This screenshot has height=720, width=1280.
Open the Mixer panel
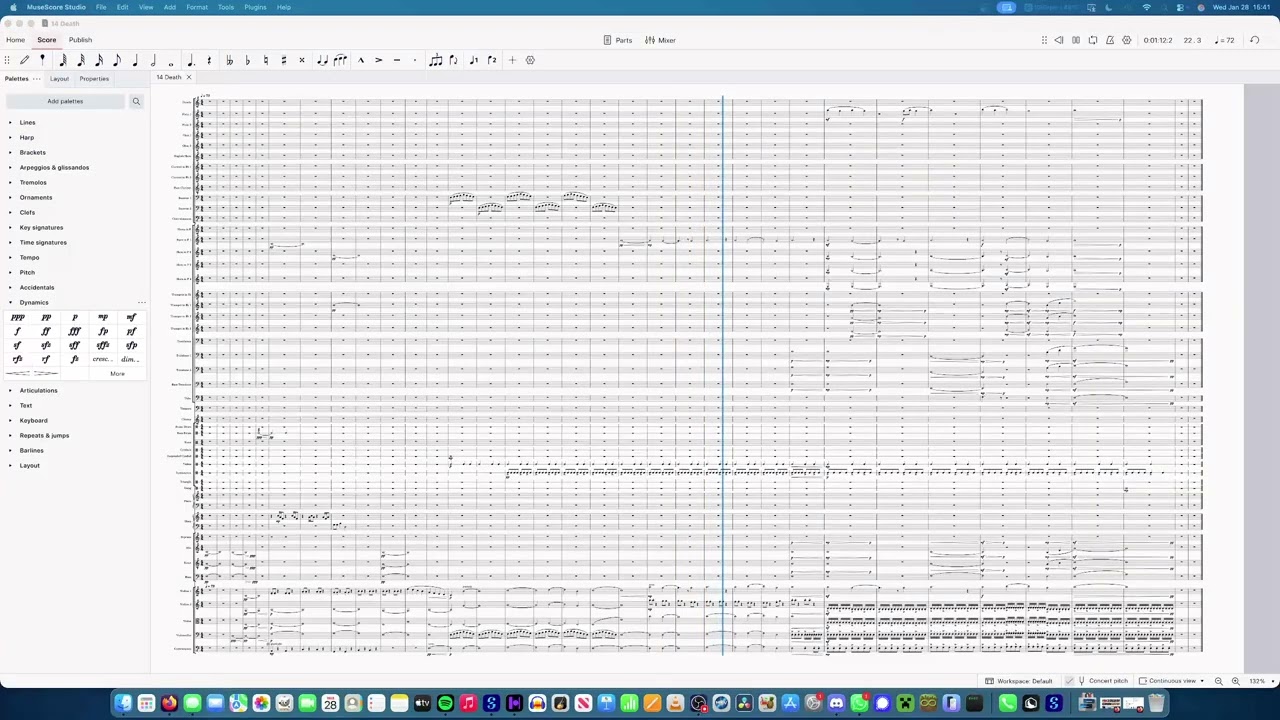(x=660, y=40)
